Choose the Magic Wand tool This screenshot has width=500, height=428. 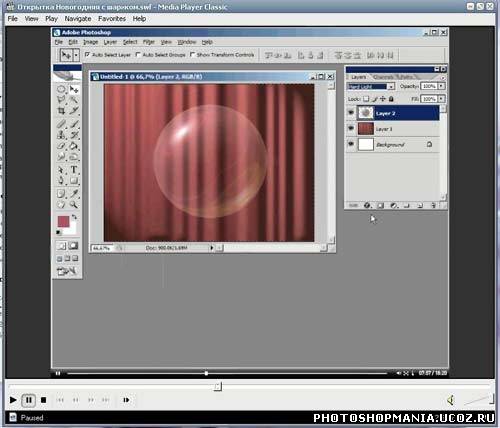pos(74,100)
